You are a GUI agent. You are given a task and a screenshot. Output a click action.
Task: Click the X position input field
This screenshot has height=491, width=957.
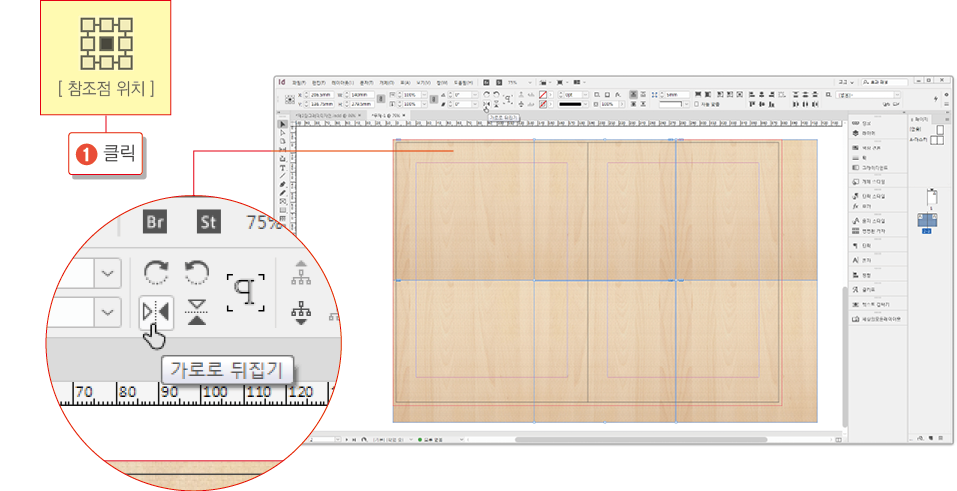pyautogui.click(x=322, y=95)
